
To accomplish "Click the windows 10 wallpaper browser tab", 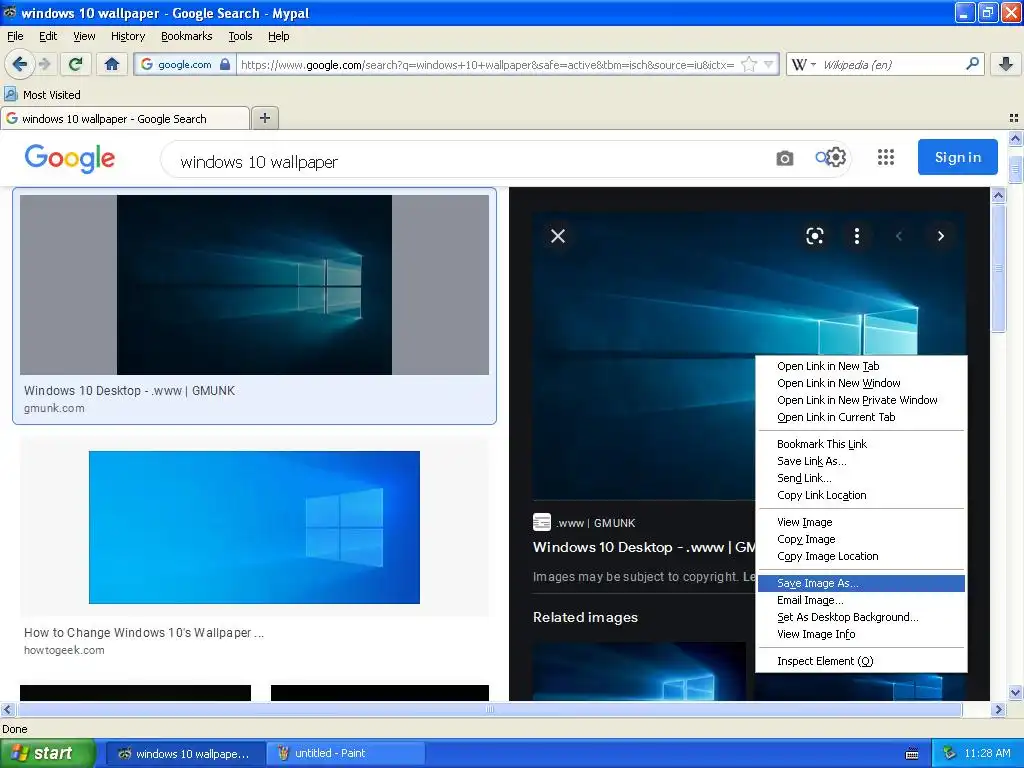I will [x=125, y=118].
